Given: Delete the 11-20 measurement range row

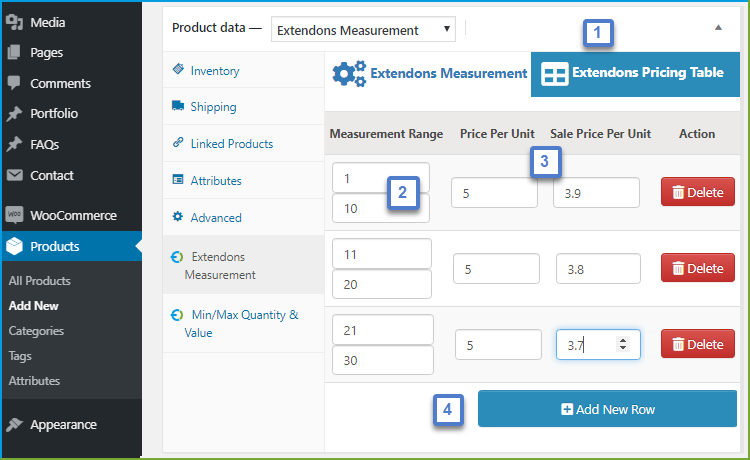Looking at the screenshot, I should coord(697,268).
